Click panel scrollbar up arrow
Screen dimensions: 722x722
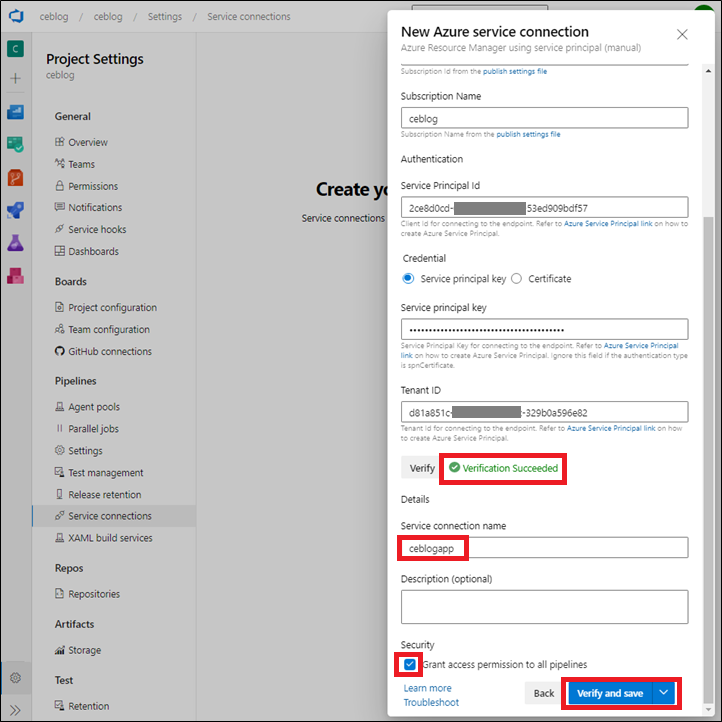tap(708, 71)
